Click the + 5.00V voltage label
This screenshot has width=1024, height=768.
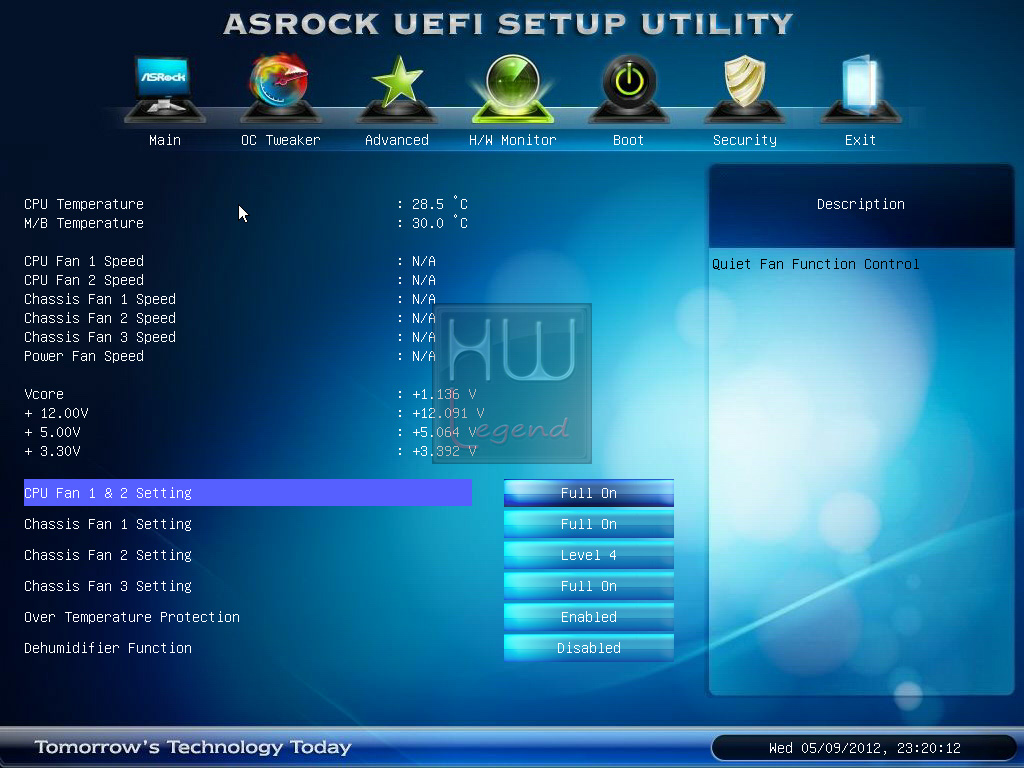52,432
